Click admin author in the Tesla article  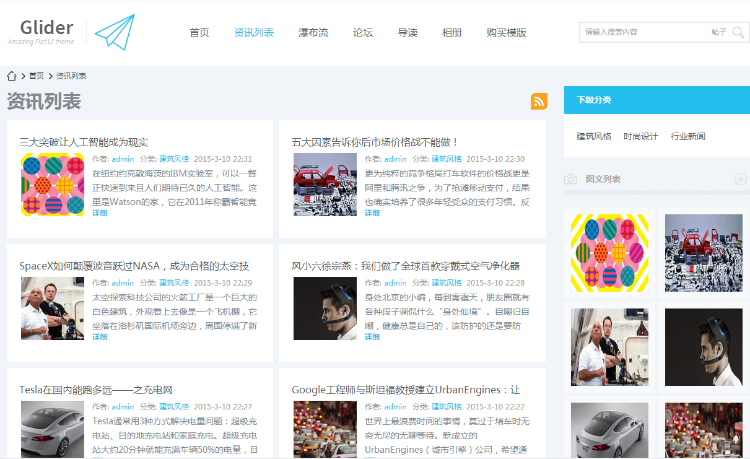[x=122, y=406]
